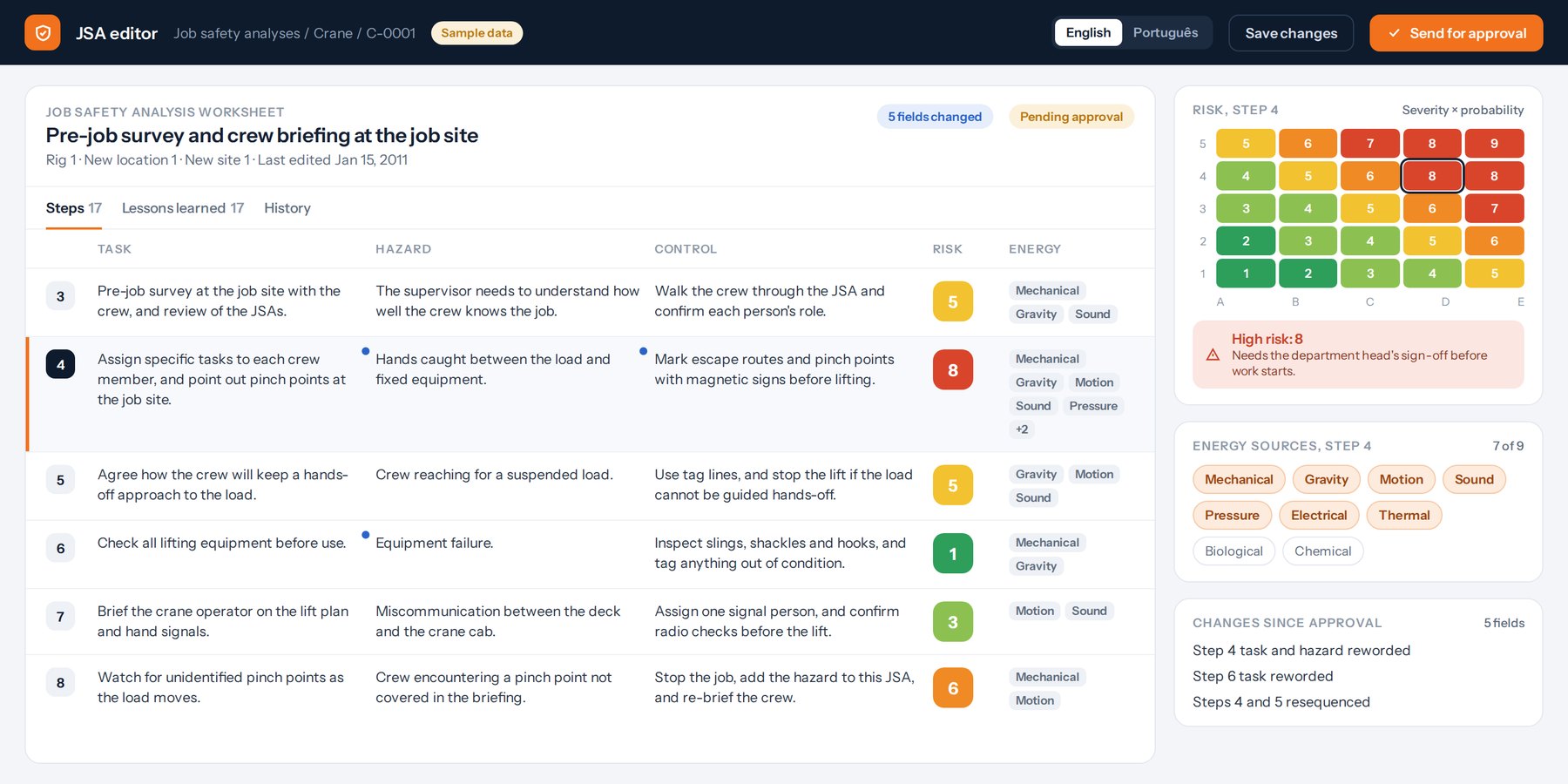Image resolution: width=1568 pixels, height=784 pixels.
Task: Switch language to English
Action: (x=1088, y=32)
